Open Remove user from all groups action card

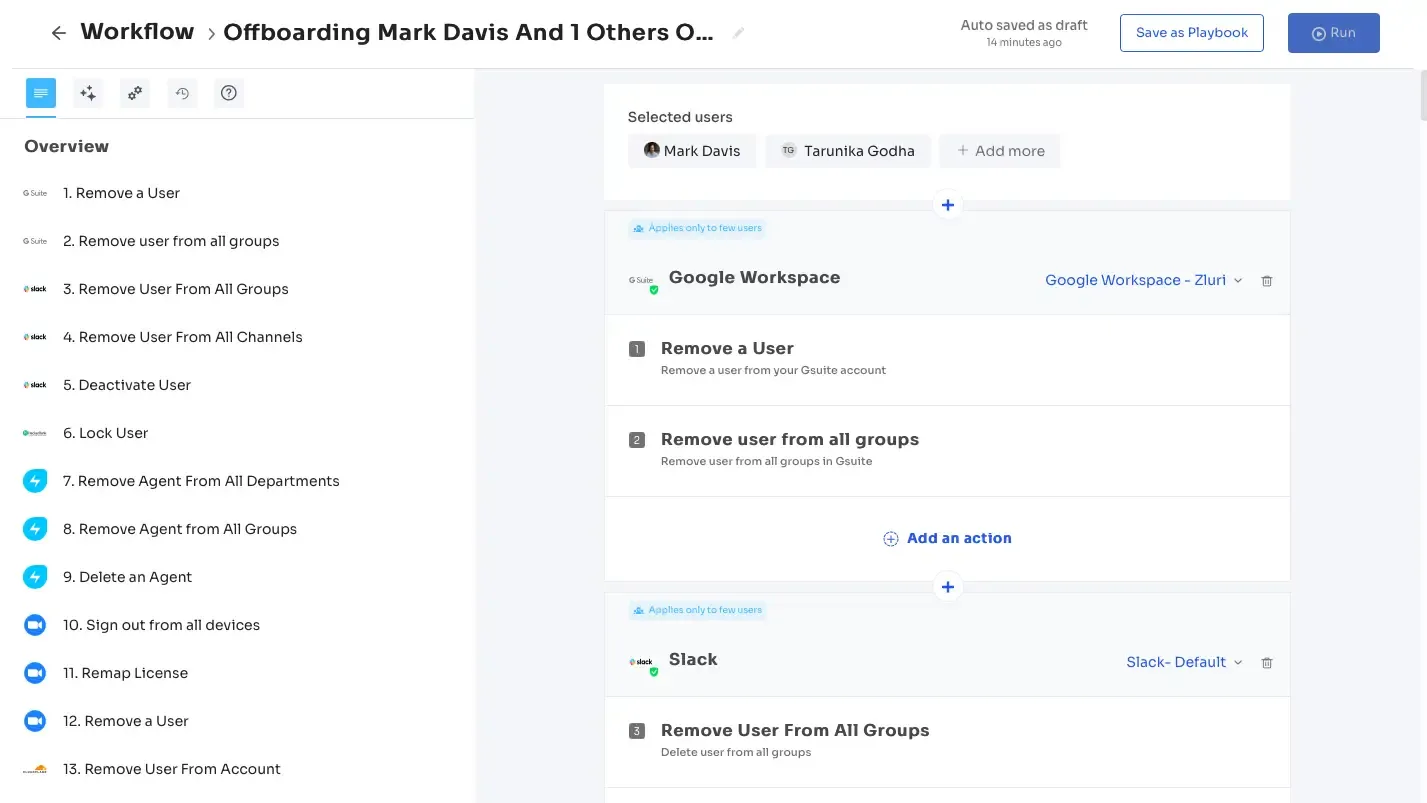pyautogui.click(x=947, y=451)
